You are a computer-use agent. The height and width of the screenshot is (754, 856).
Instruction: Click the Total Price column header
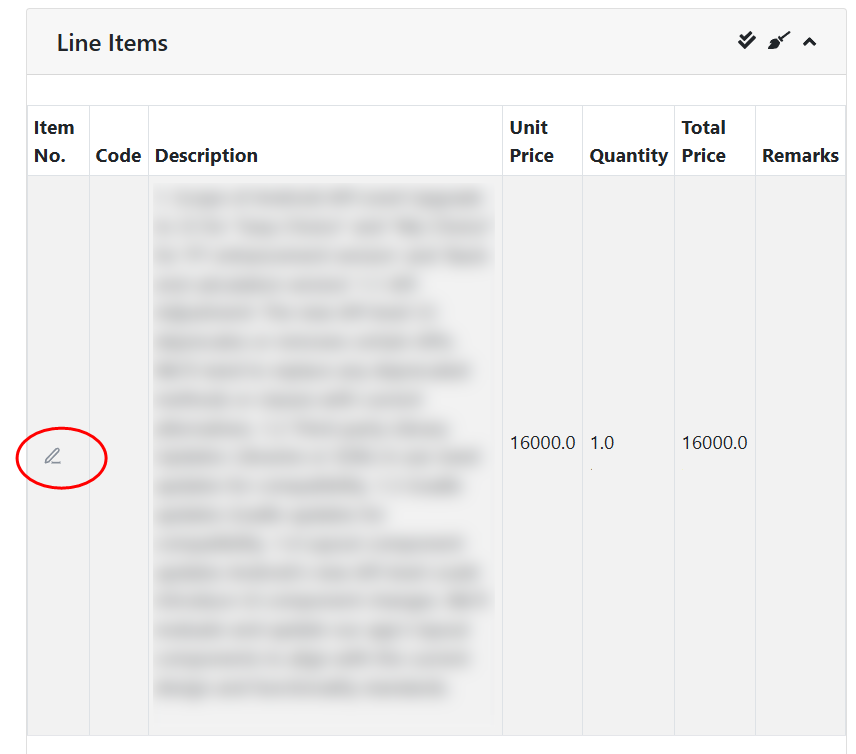click(x=704, y=141)
